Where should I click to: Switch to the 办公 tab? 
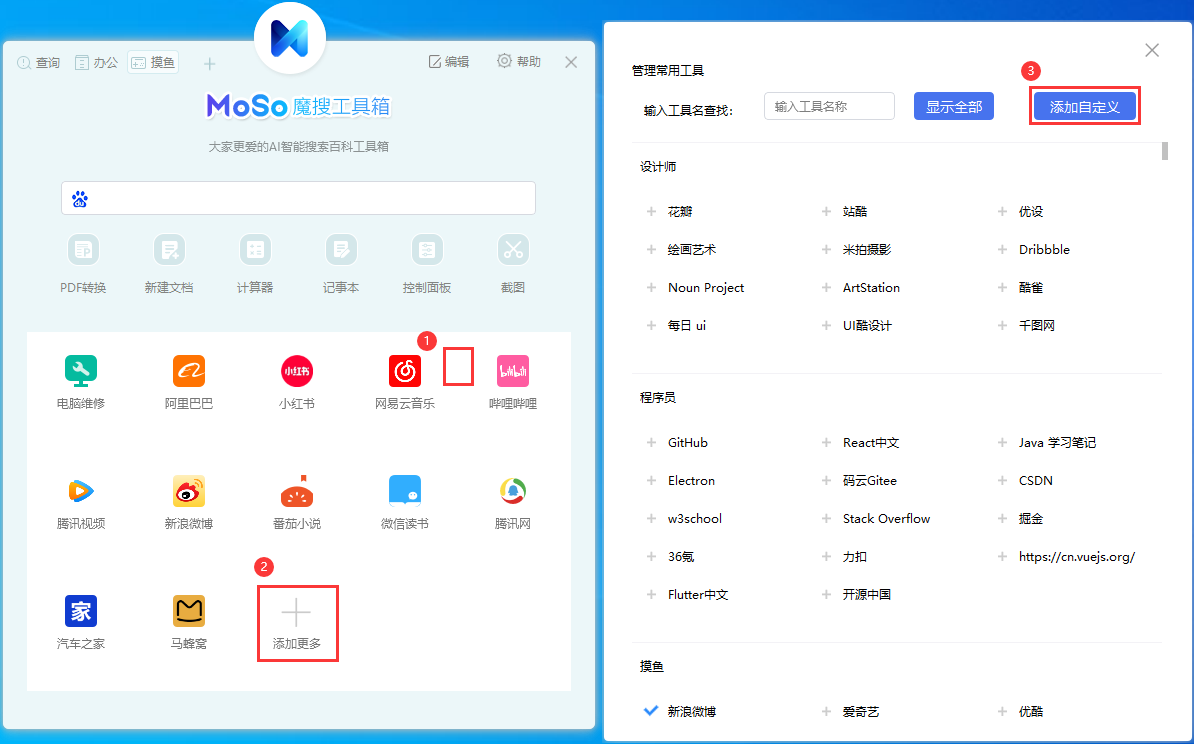95,61
